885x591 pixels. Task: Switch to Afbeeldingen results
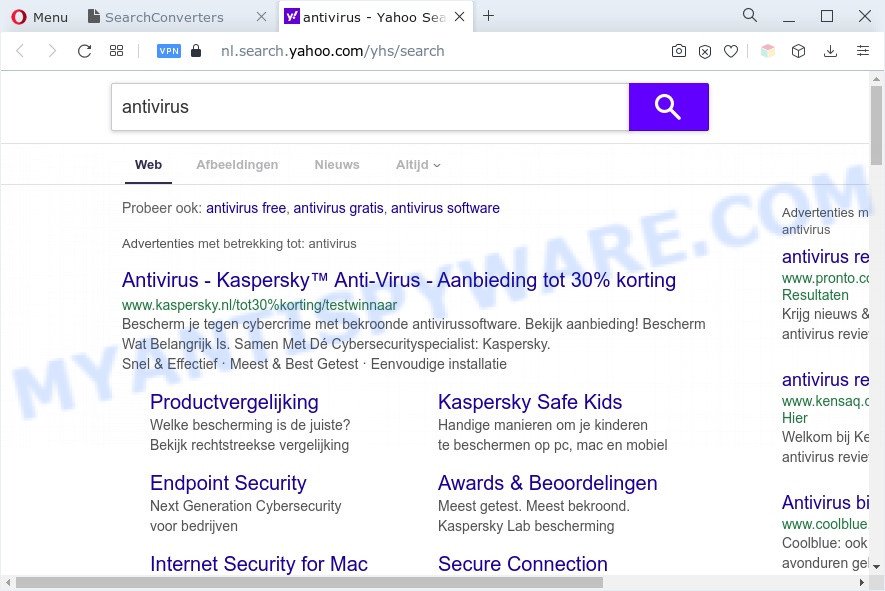pos(237,165)
